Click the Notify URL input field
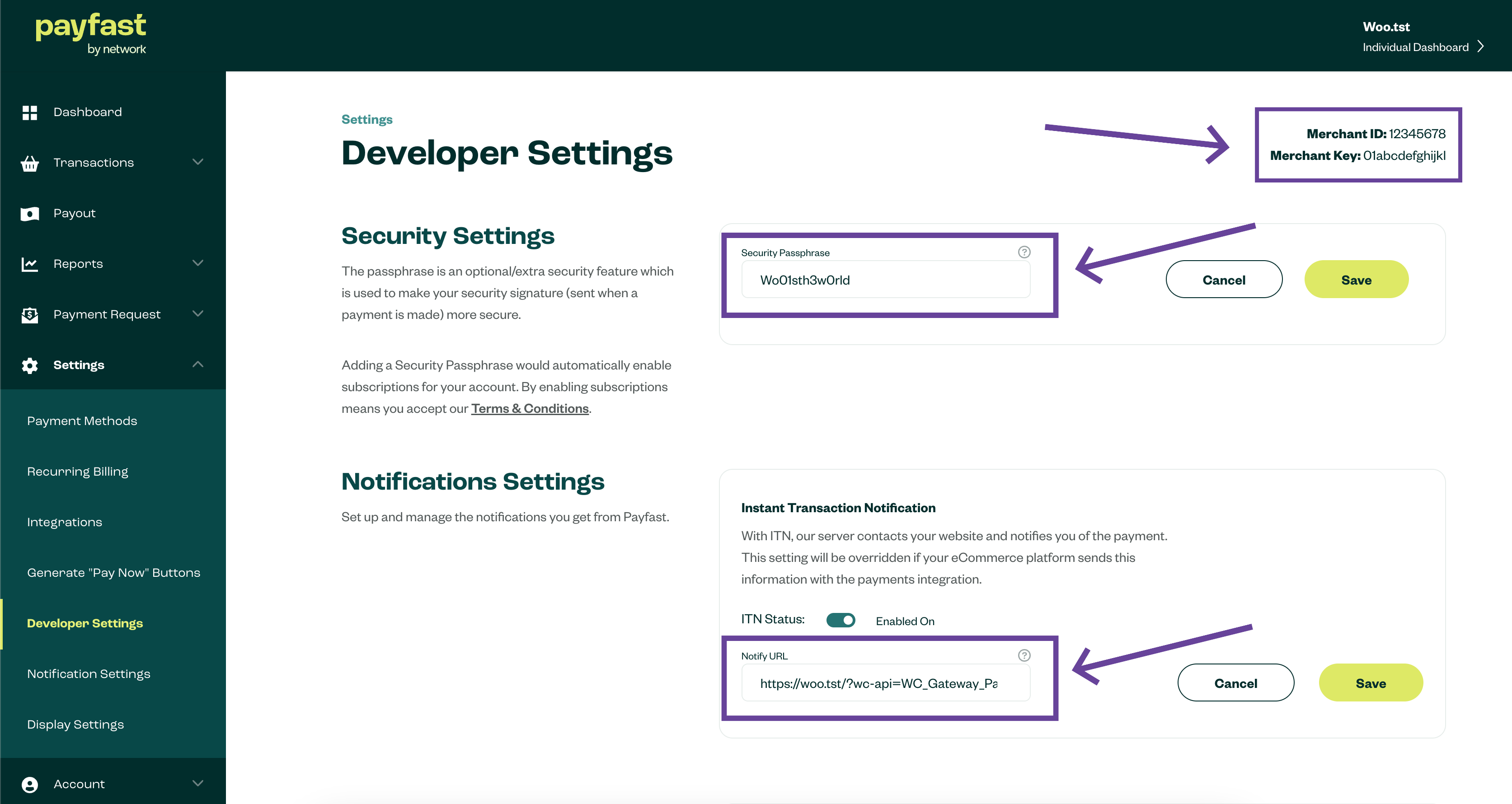The image size is (1512, 804). point(885,683)
